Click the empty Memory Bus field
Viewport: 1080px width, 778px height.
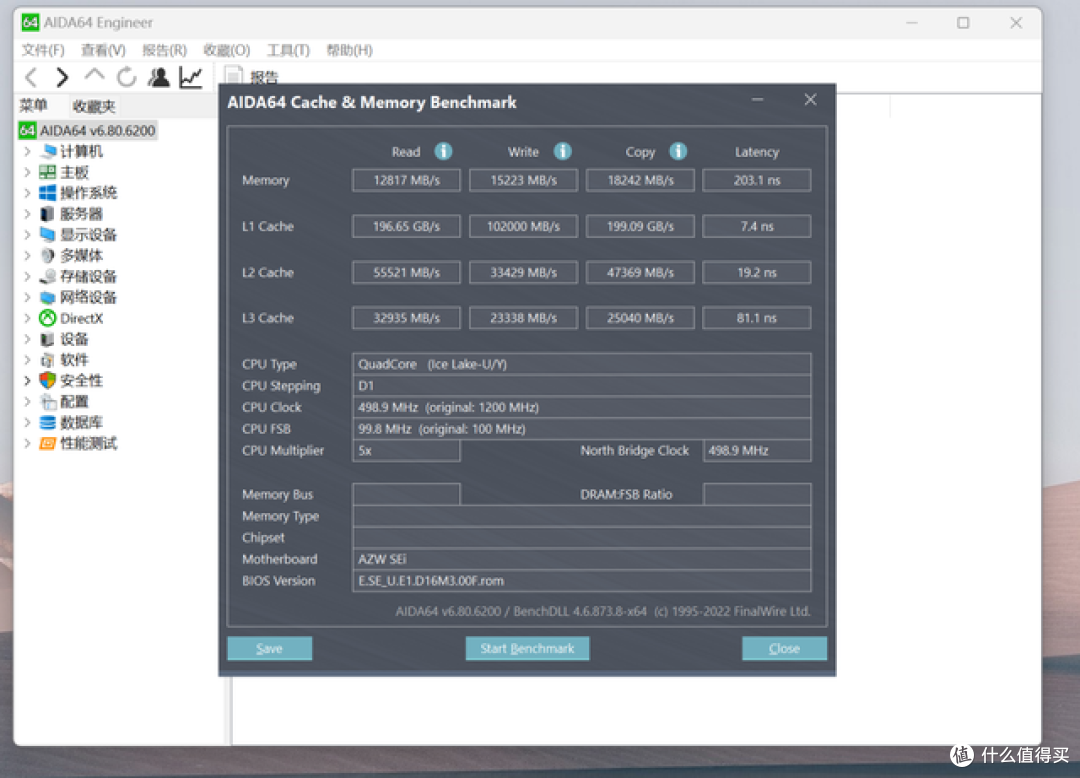click(x=406, y=494)
